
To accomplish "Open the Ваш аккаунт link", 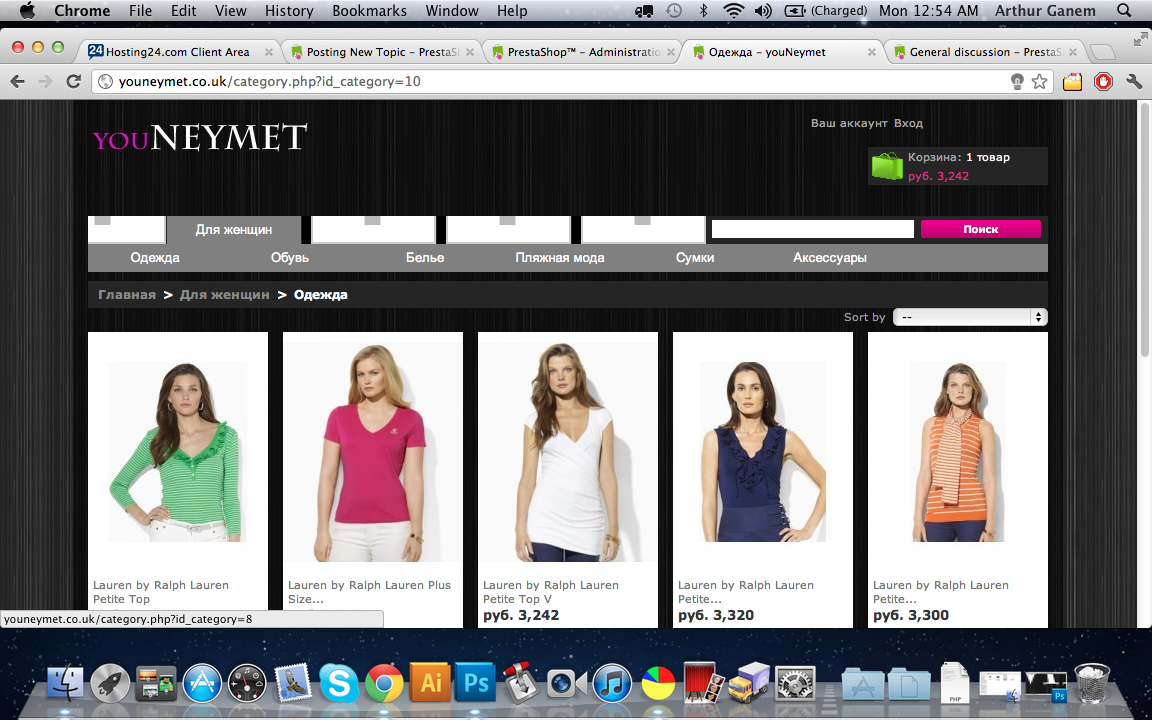I will pos(849,123).
